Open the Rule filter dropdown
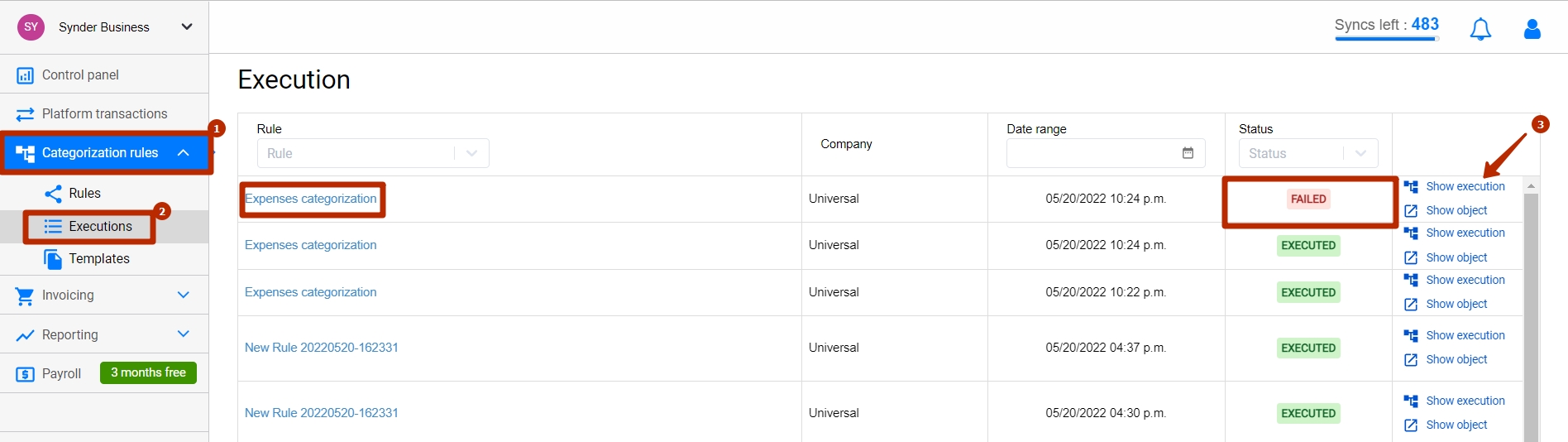This screenshot has width=1568, height=442. (373, 153)
